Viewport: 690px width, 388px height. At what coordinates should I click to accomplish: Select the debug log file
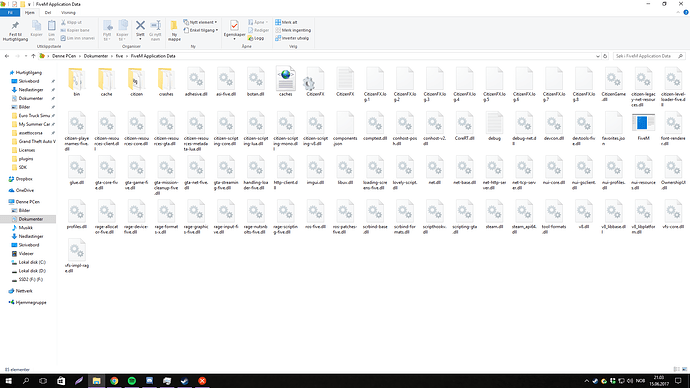pos(494,126)
